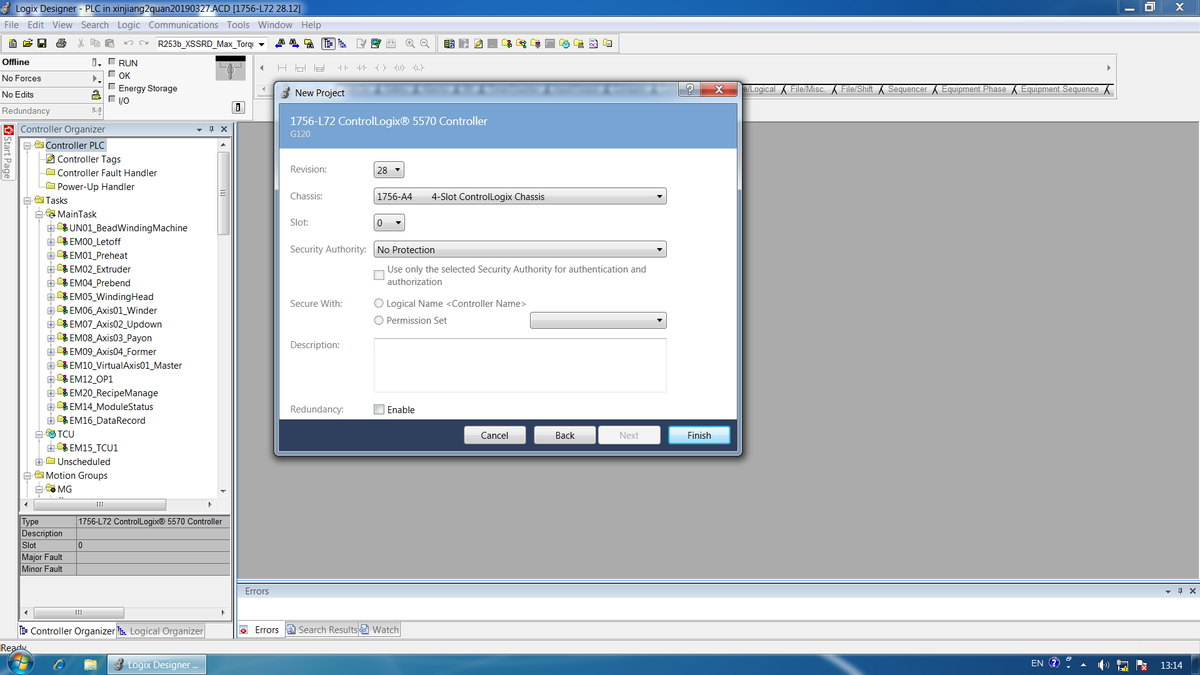Viewport: 1200px width, 675px height.
Task: Open the Communications menu
Action: coord(183,25)
